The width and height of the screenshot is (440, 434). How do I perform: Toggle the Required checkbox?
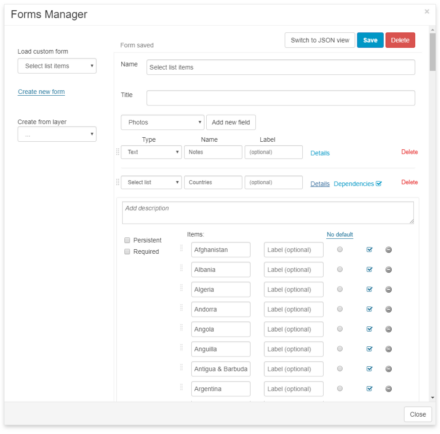pos(127,251)
